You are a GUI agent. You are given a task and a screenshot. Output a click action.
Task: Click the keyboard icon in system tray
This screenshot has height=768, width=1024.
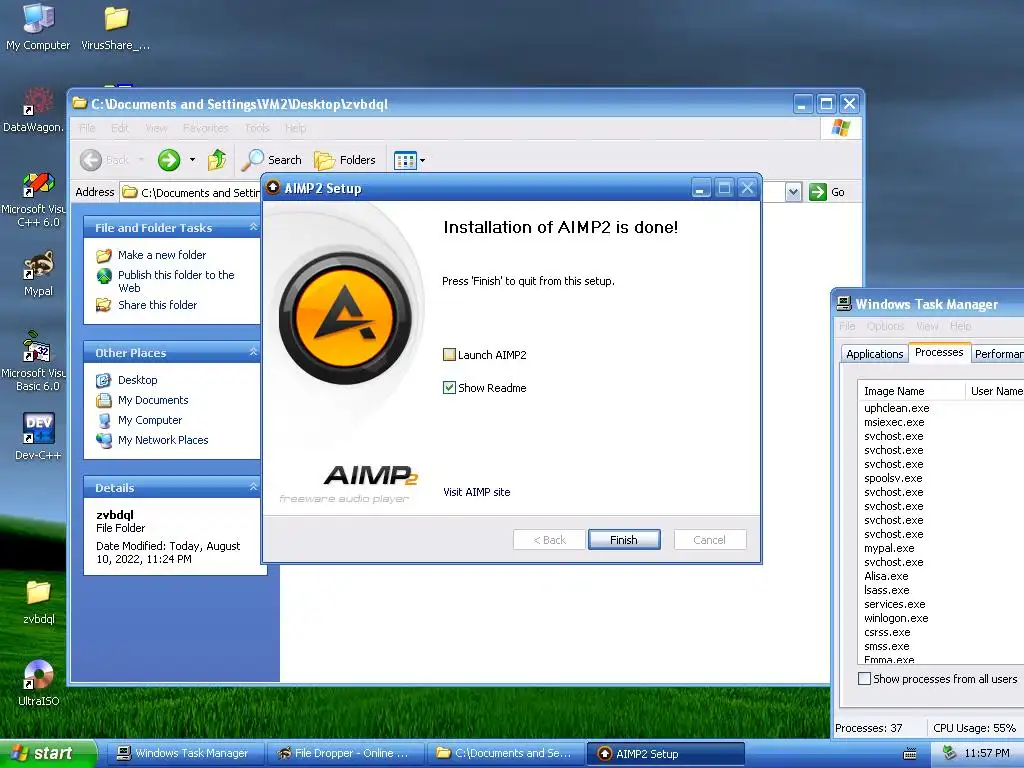click(909, 754)
